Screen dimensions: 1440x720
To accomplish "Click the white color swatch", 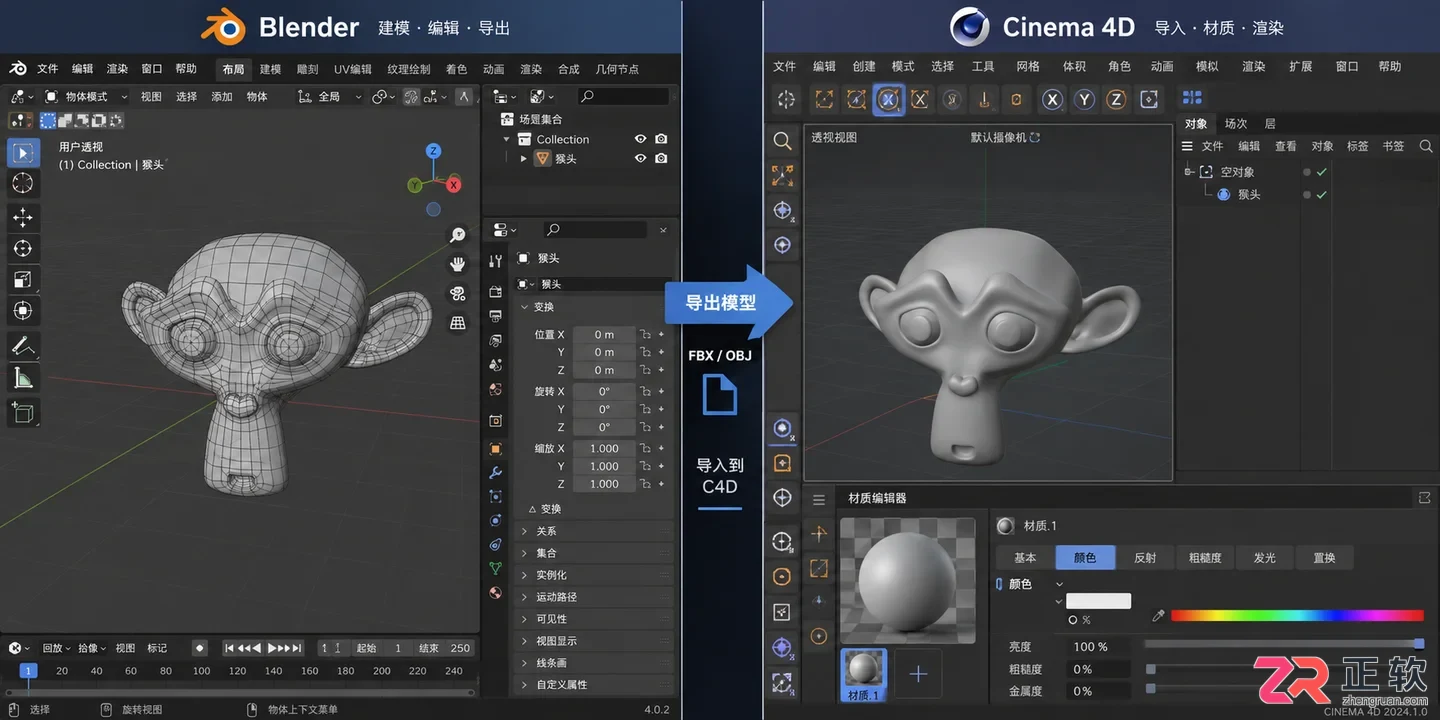I will pos(1098,601).
